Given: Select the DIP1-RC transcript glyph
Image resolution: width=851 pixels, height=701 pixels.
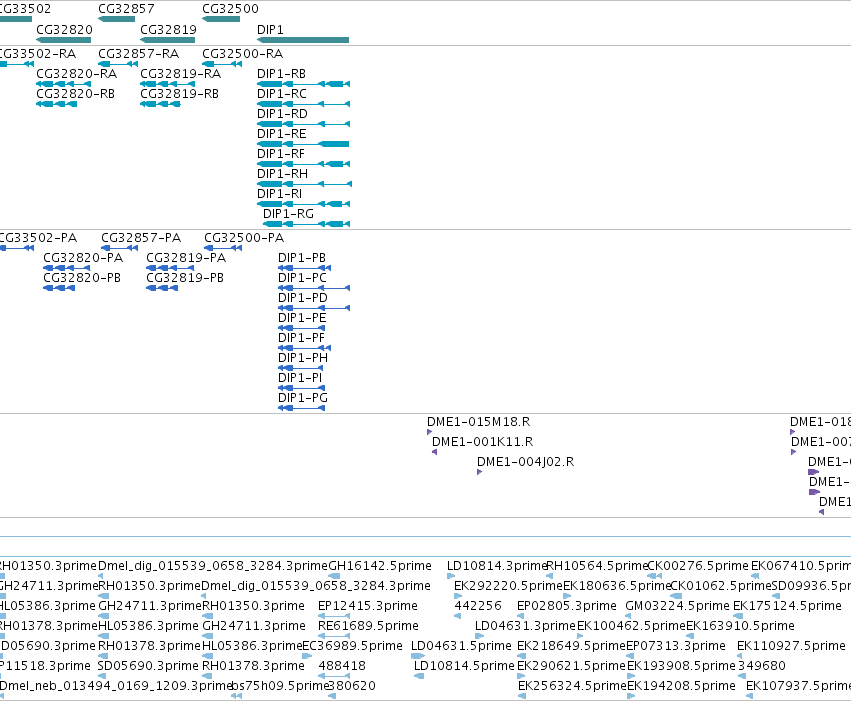Looking at the screenshot, I should (x=303, y=104).
